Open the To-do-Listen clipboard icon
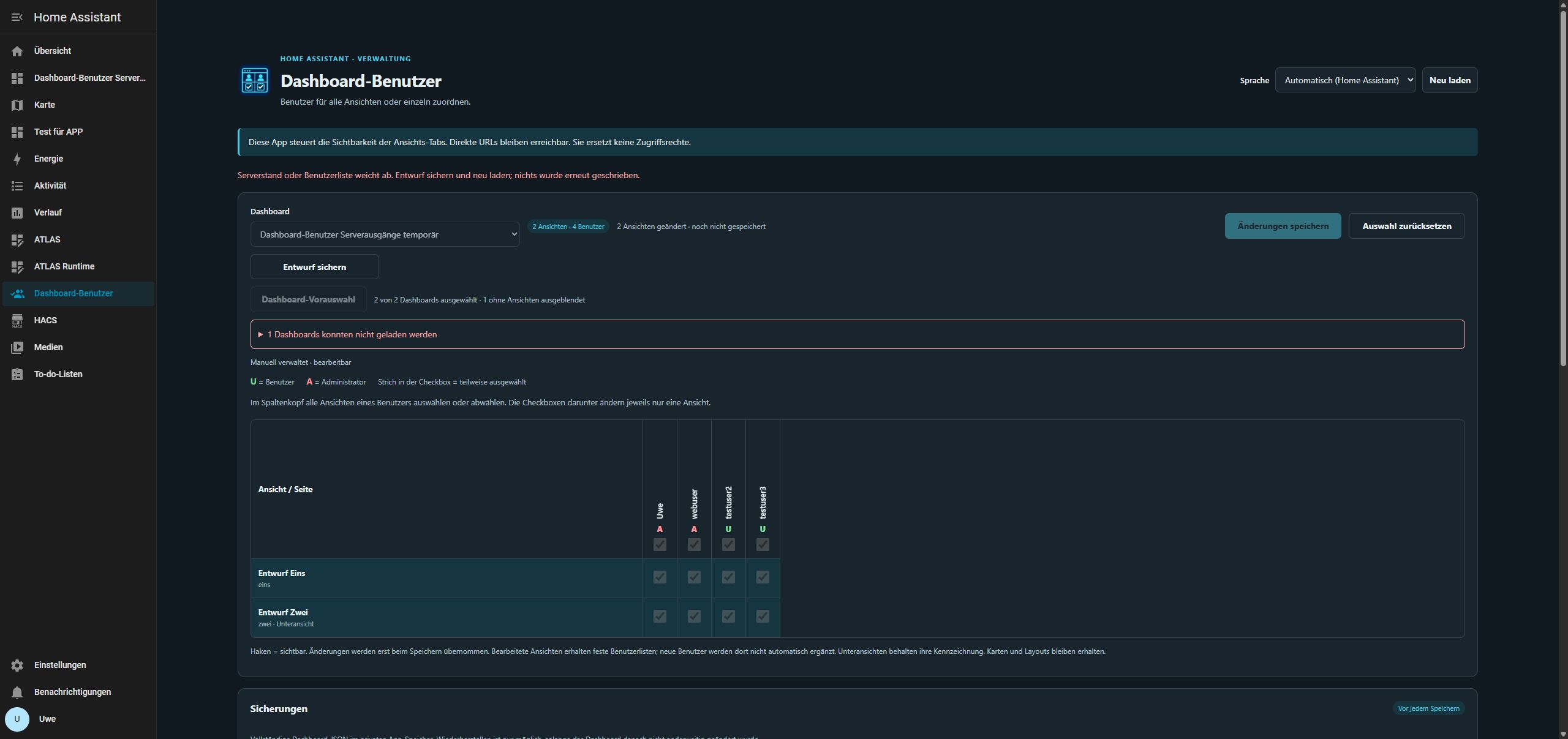1568x739 pixels. tap(17, 374)
